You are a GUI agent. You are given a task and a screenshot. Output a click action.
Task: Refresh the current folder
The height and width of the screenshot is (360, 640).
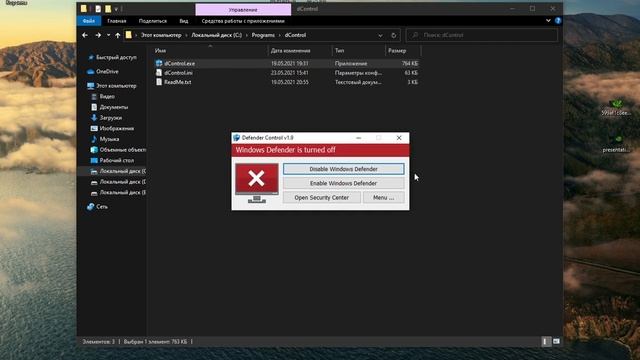point(393,36)
